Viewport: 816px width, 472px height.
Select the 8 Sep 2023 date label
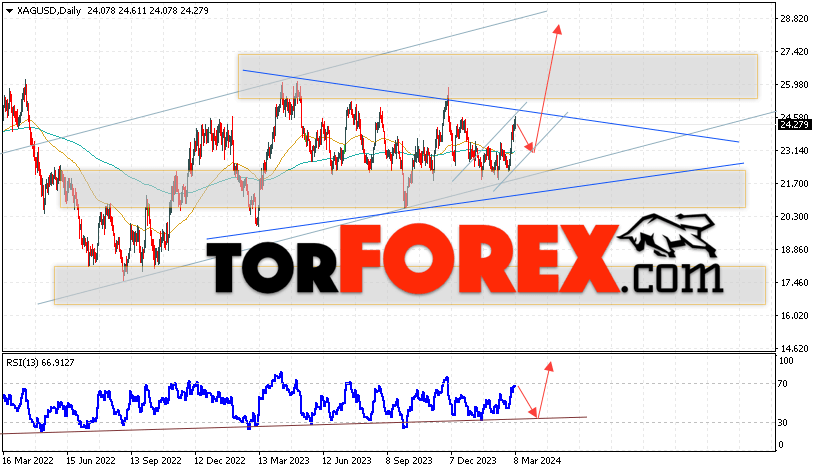point(409,461)
